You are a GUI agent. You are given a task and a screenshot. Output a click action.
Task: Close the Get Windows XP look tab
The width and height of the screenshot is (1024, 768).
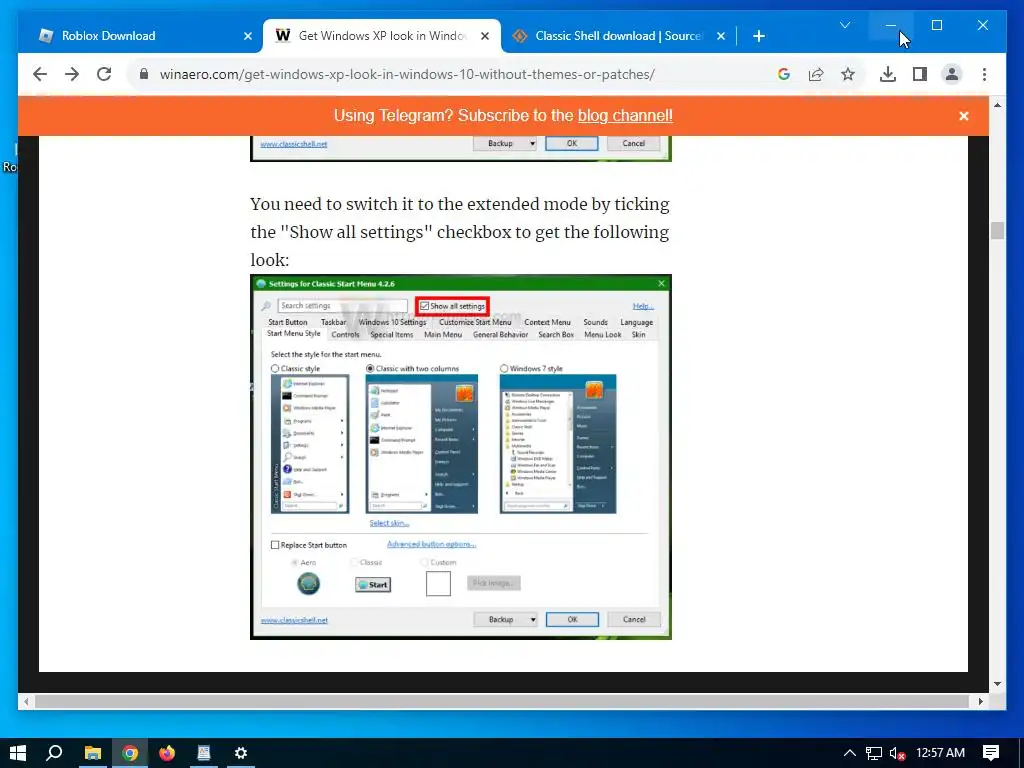pyautogui.click(x=485, y=36)
